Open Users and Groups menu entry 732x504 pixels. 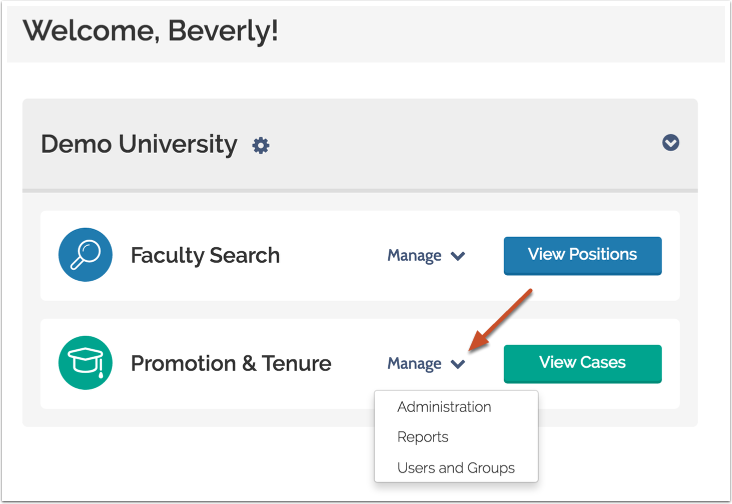click(x=455, y=468)
